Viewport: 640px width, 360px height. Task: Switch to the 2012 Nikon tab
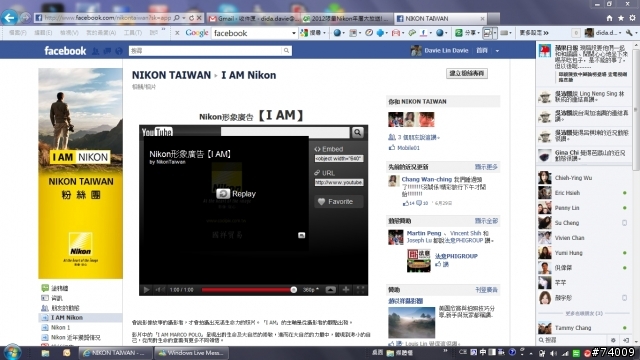click(x=347, y=18)
